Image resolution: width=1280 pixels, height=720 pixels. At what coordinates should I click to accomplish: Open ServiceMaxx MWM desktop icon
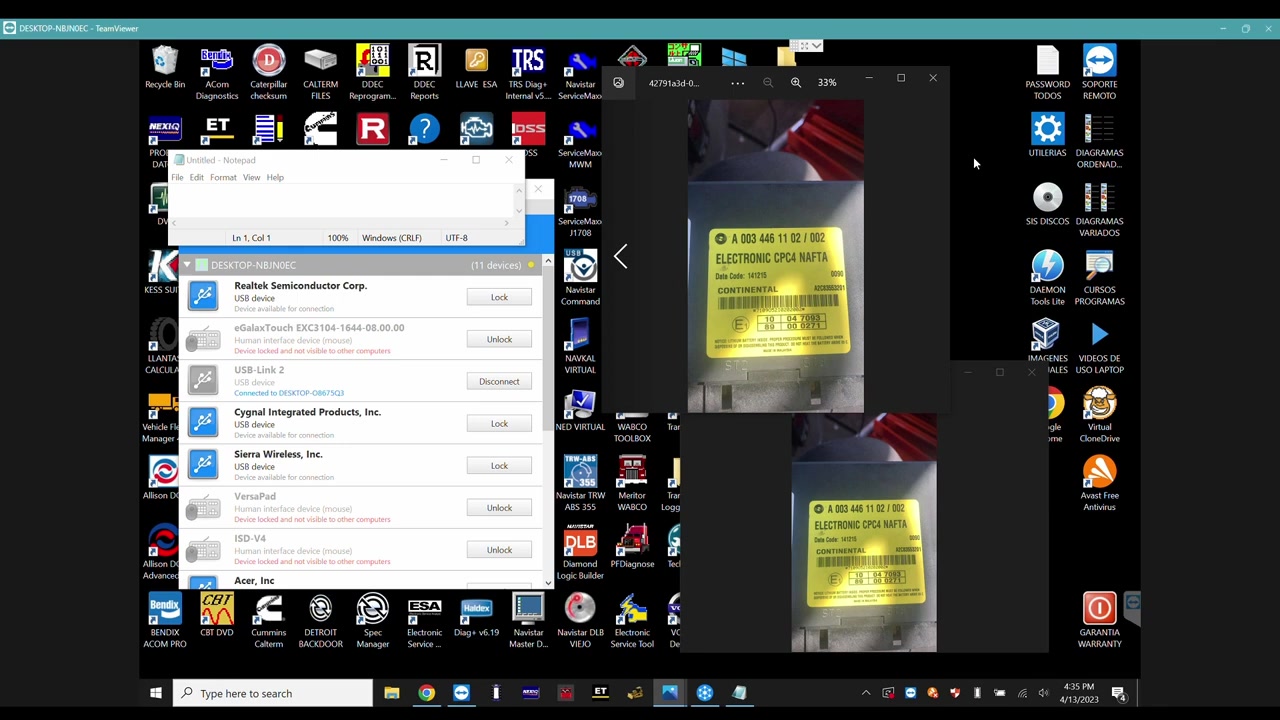pos(580,142)
